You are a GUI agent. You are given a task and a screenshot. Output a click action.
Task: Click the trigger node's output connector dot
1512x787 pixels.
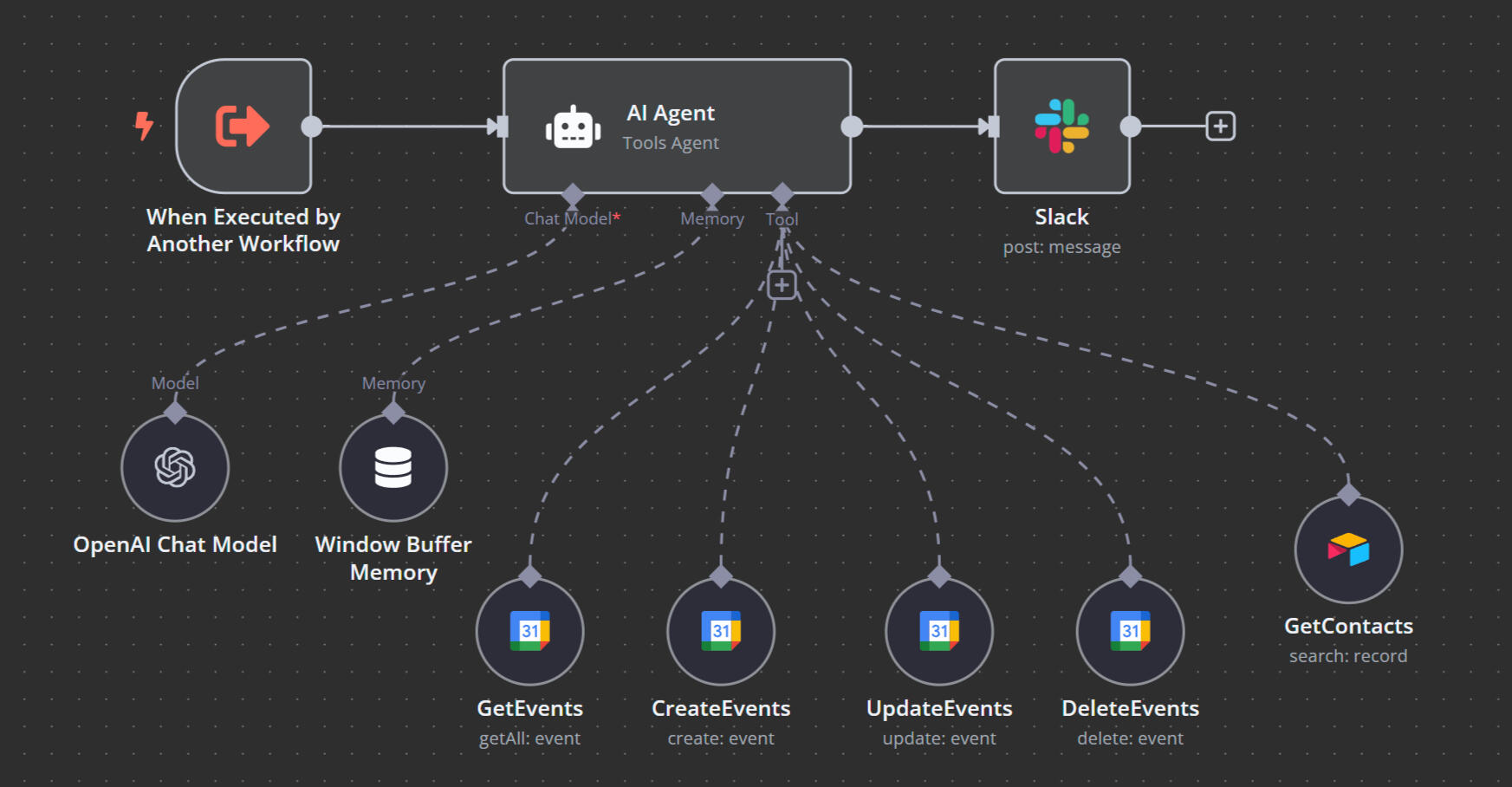(312, 127)
